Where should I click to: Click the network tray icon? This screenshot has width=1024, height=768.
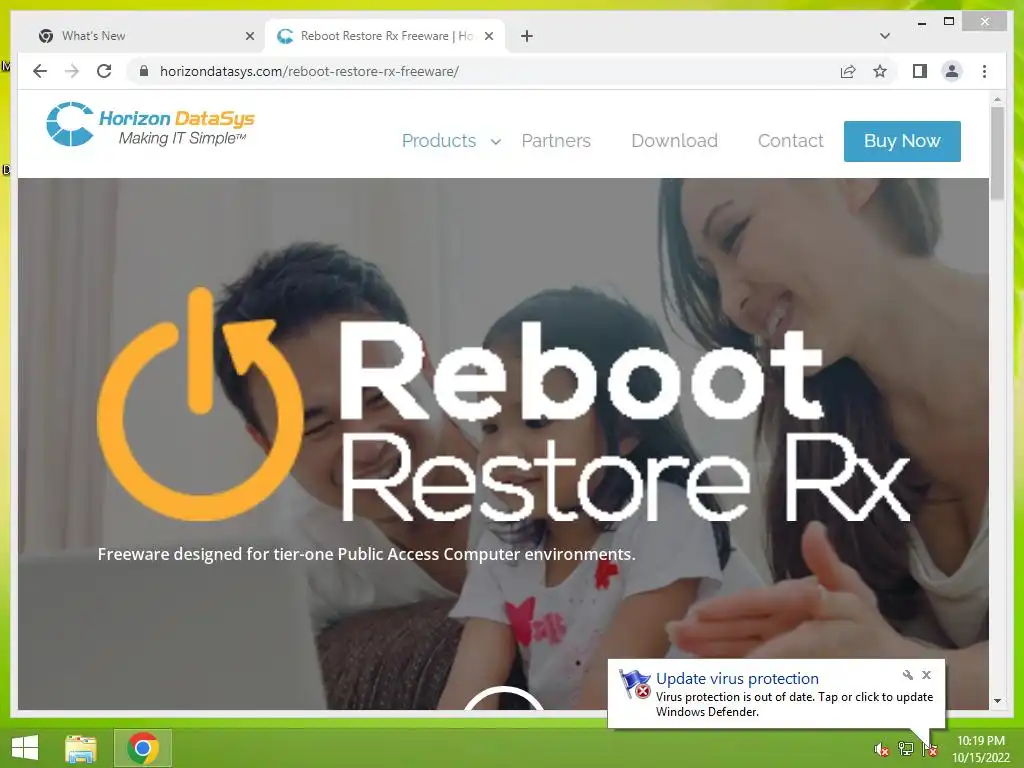905,749
